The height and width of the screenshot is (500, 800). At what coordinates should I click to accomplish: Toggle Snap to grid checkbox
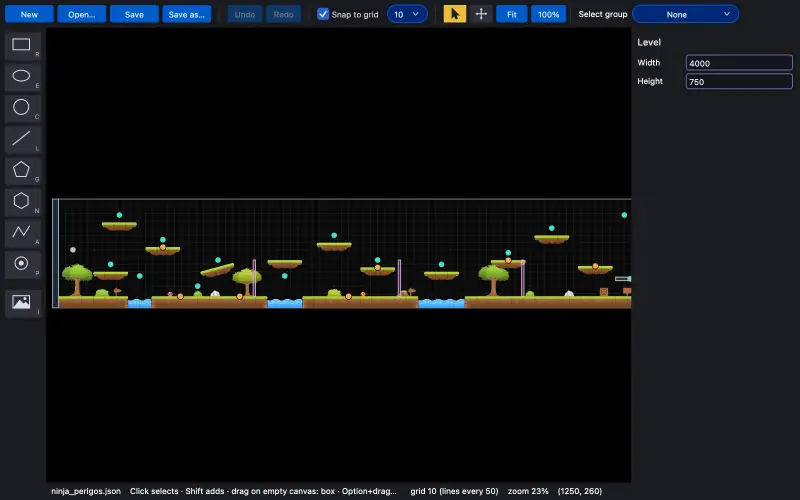(x=323, y=14)
